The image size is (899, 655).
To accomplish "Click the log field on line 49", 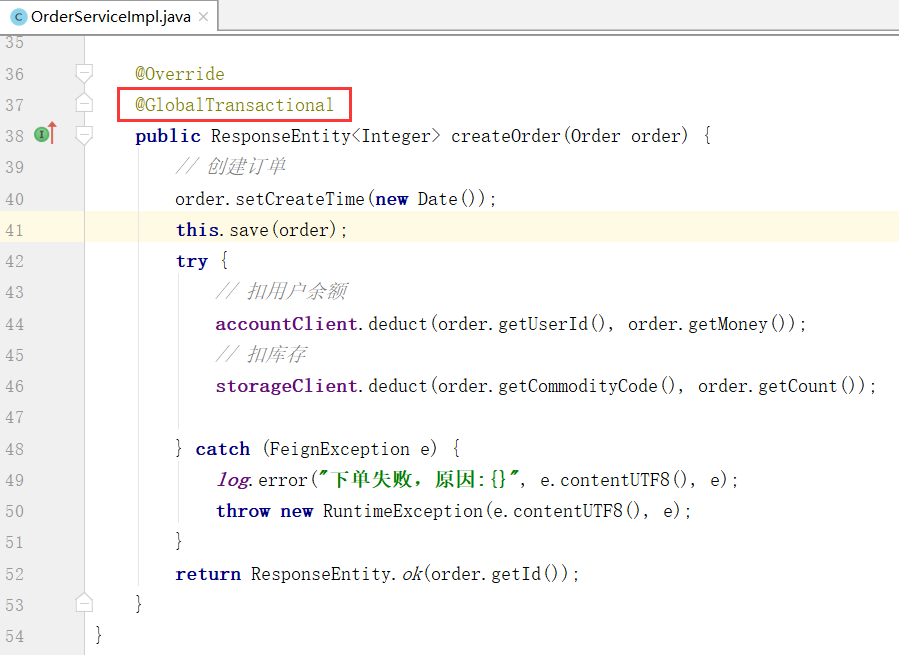I will [233, 480].
